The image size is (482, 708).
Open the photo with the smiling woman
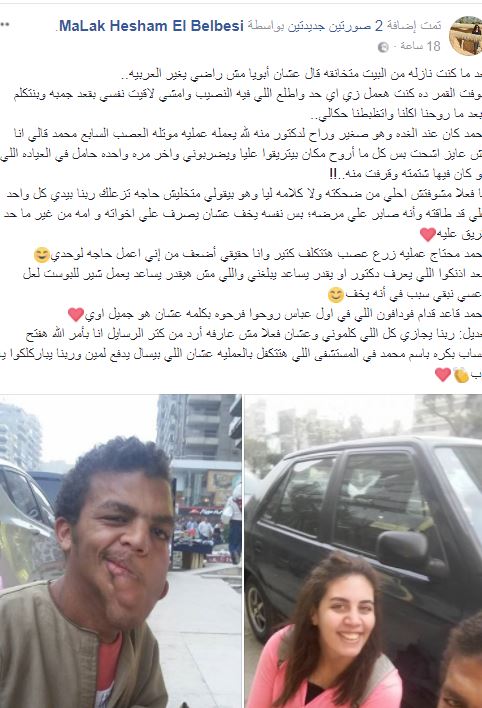pyautogui.click(x=364, y=551)
